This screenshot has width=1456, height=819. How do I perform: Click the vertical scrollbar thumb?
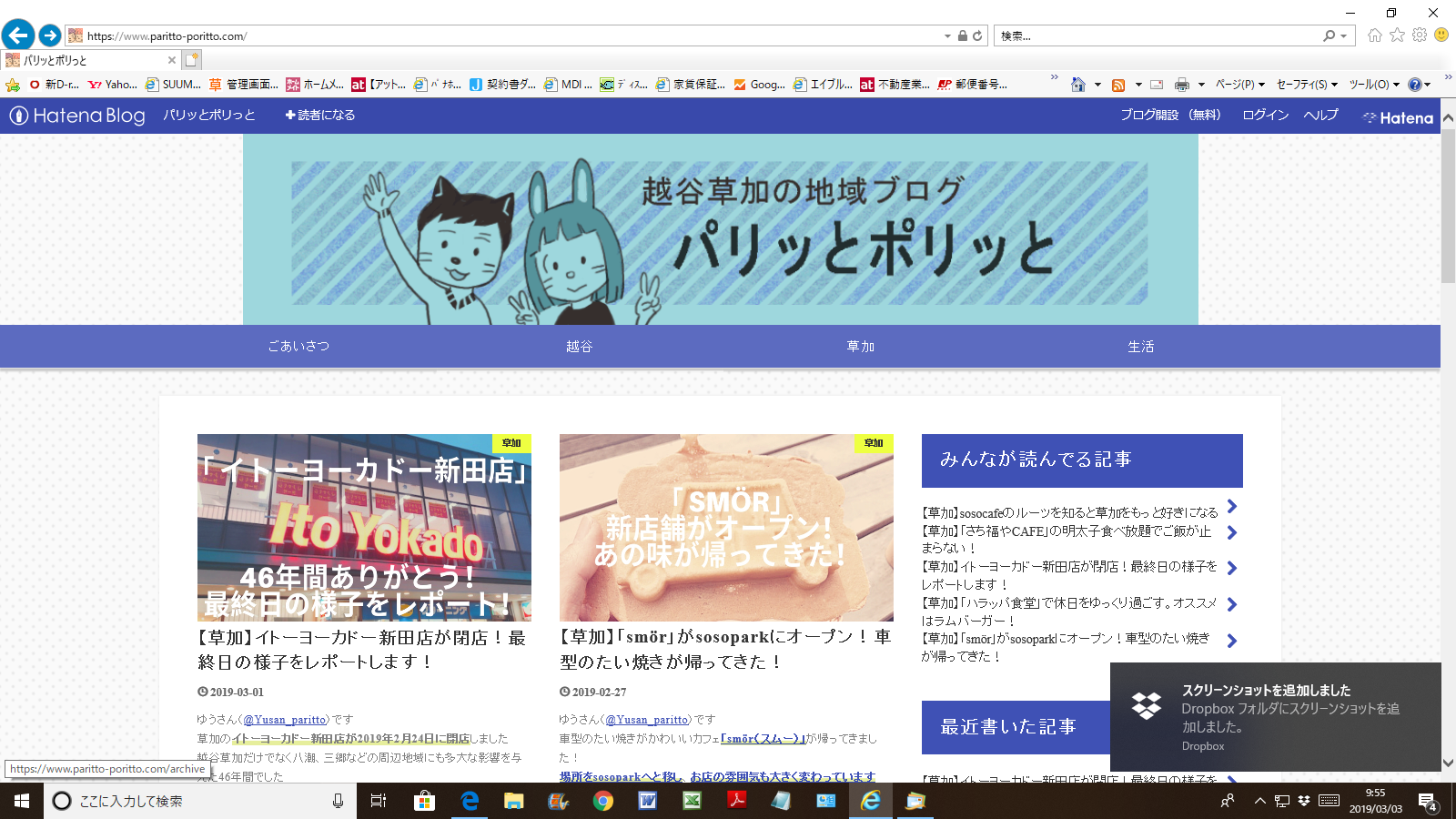[1448, 206]
